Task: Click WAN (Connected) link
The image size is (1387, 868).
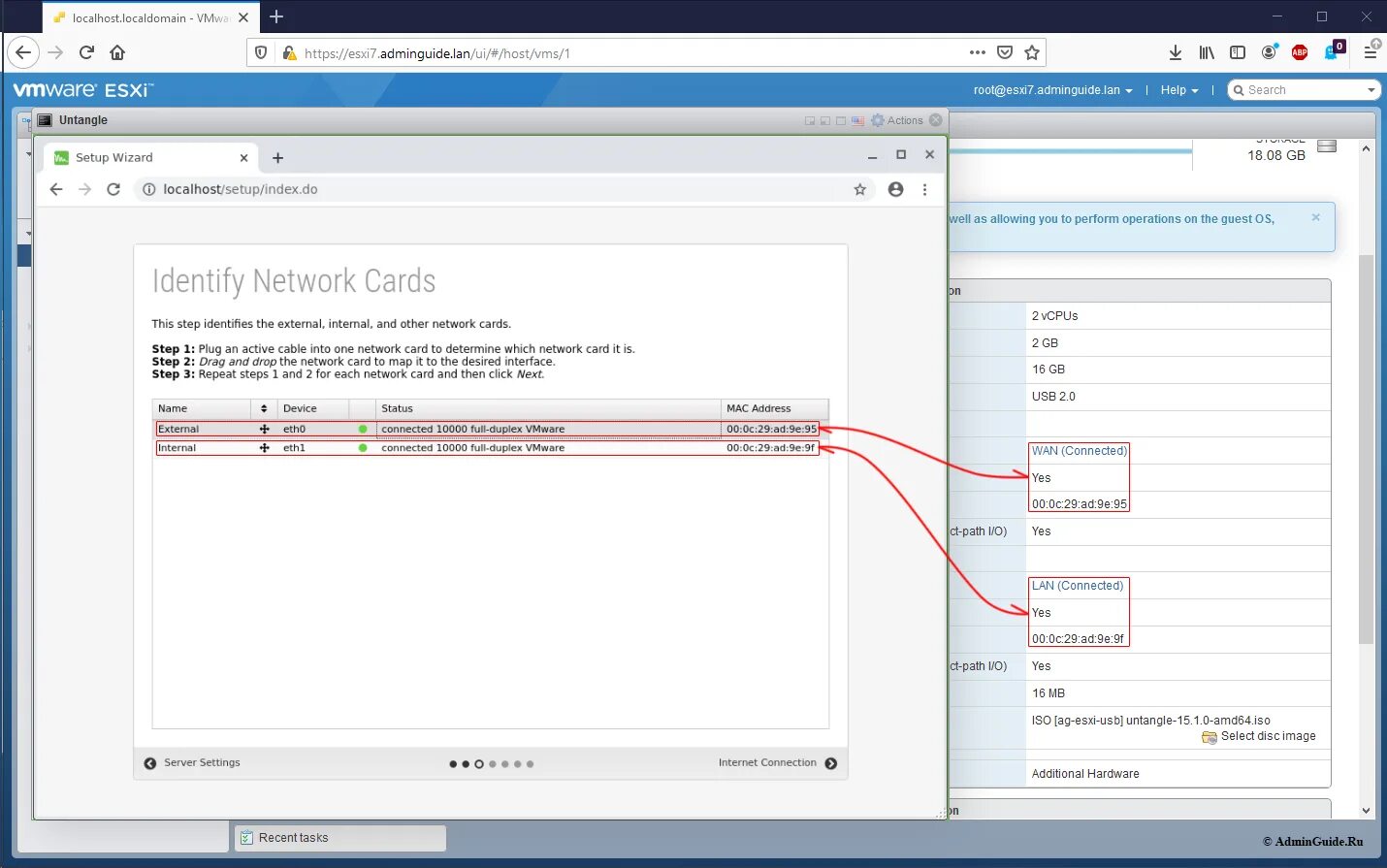Action: tap(1080, 451)
